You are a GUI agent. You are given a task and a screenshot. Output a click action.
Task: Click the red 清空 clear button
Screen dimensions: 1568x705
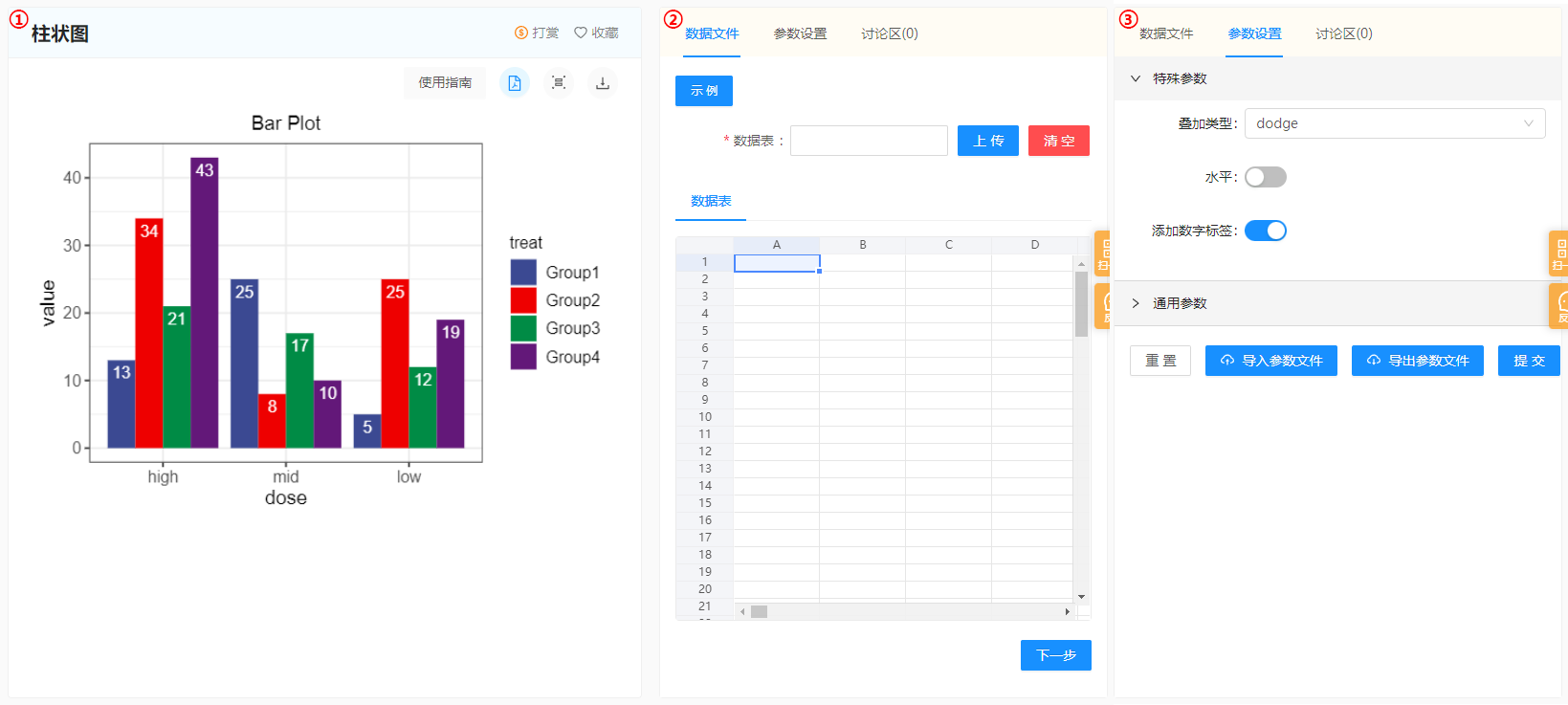point(1059,141)
